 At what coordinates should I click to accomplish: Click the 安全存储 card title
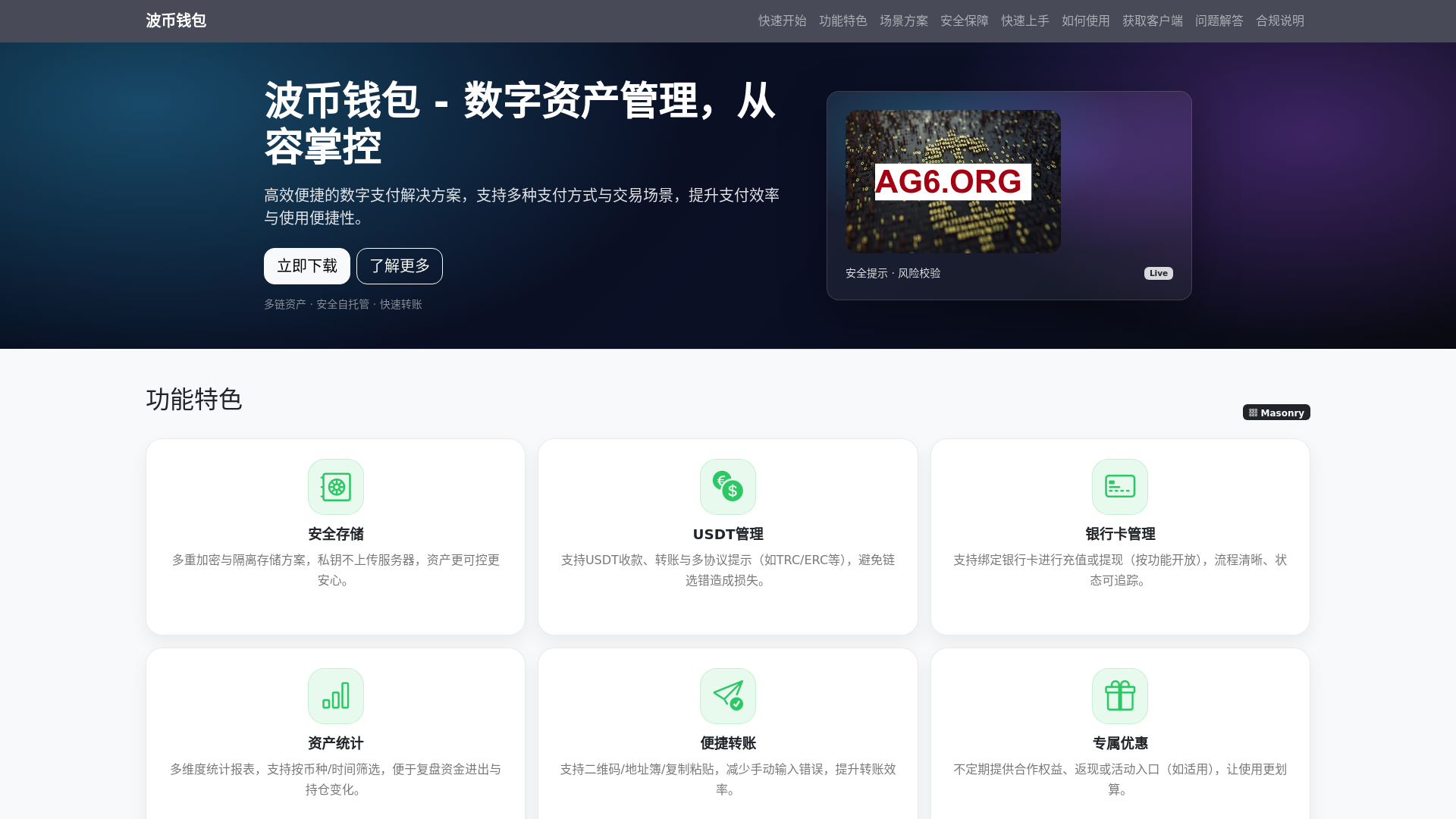(x=336, y=534)
